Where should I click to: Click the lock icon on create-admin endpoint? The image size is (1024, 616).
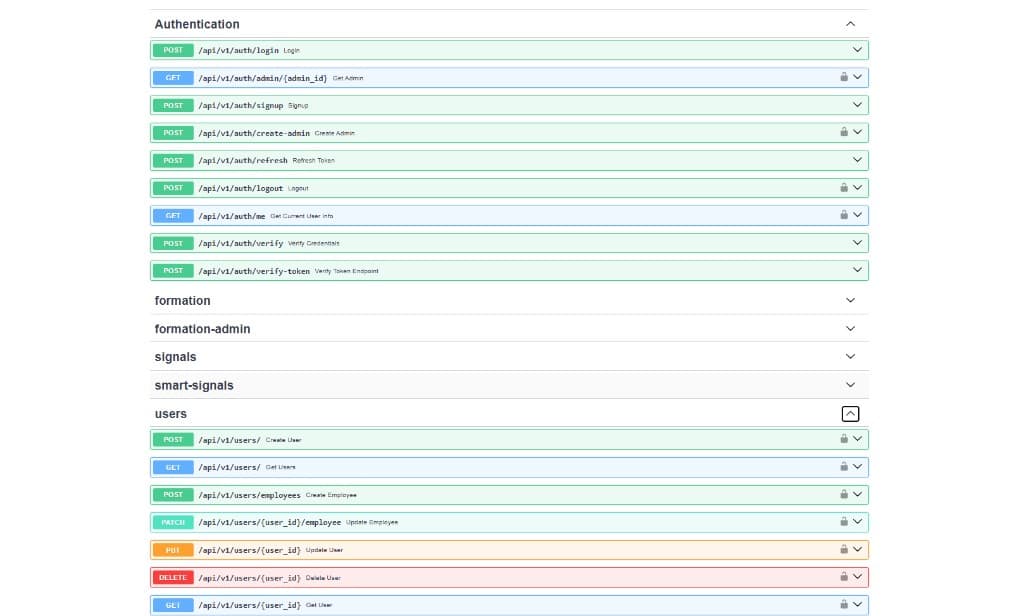click(844, 132)
